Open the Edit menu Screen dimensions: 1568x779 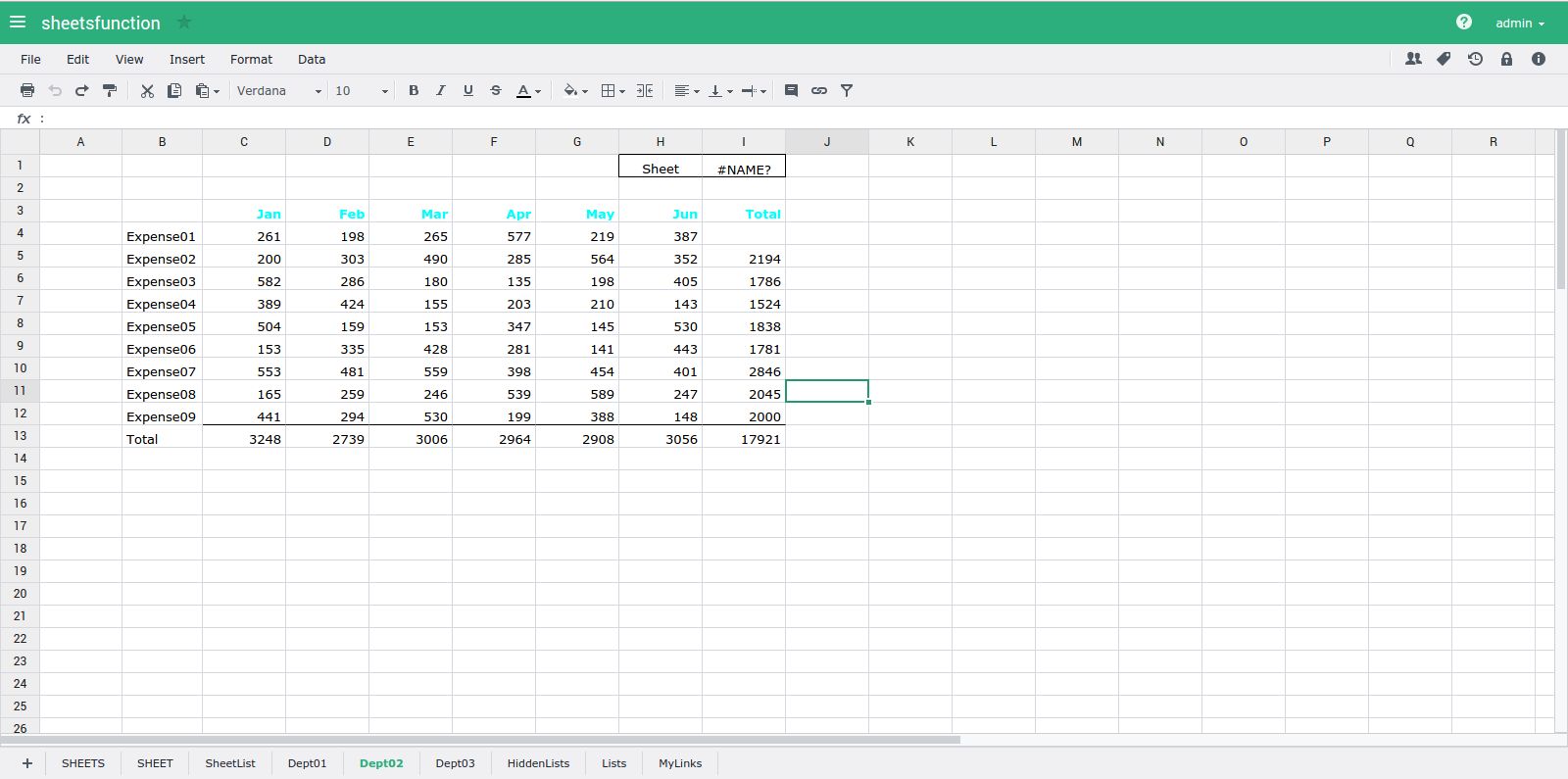pyautogui.click(x=77, y=59)
